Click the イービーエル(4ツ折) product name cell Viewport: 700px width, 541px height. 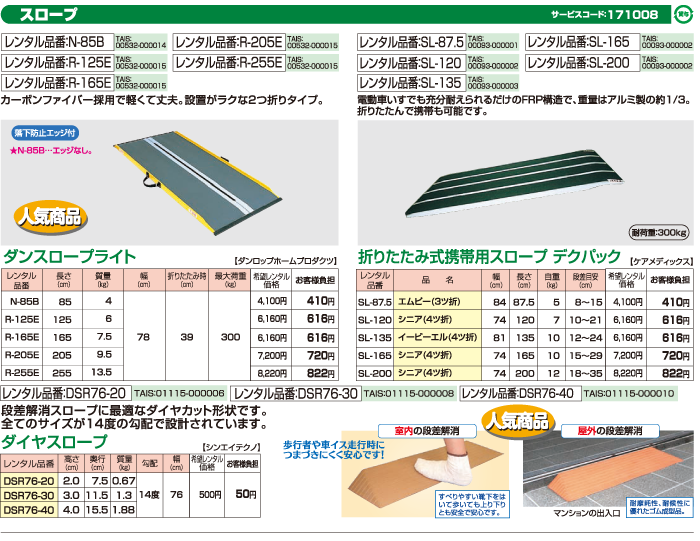pos(438,337)
